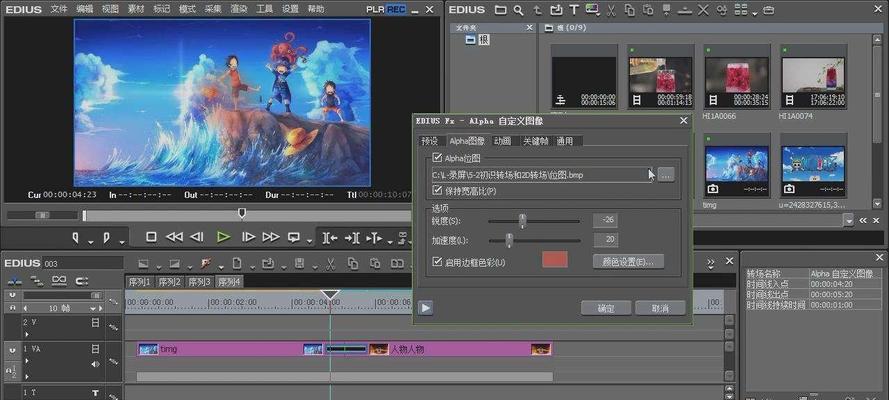The width and height of the screenshot is (889, 400).
Task: Adjust the 锐度(S) slider
Action: (522, 220)
